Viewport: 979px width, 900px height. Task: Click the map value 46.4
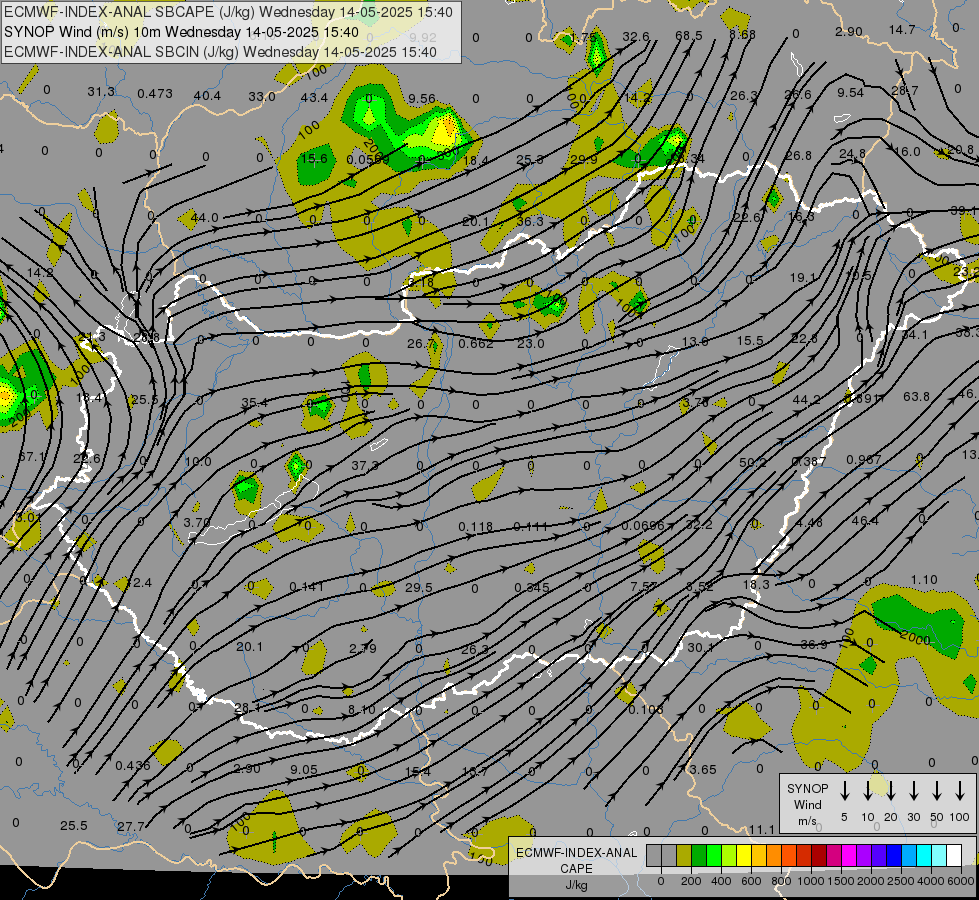click(865, 520)
